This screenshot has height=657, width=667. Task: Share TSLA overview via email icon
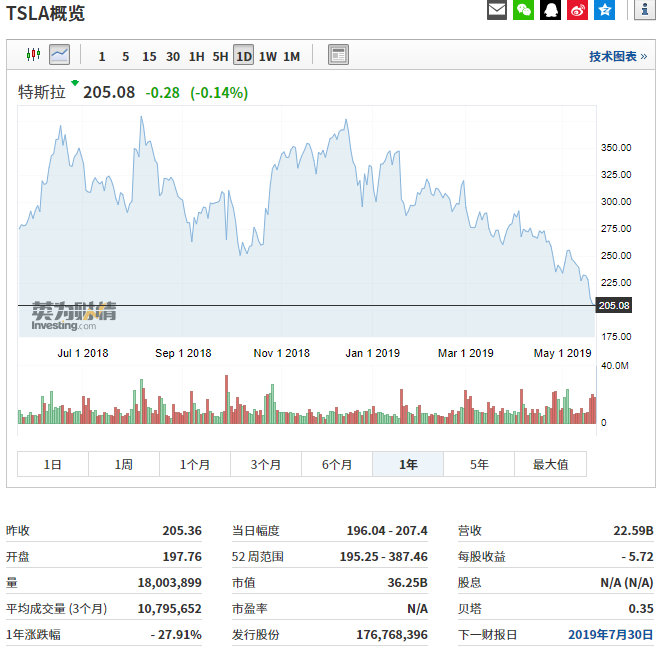pos(496,9)
